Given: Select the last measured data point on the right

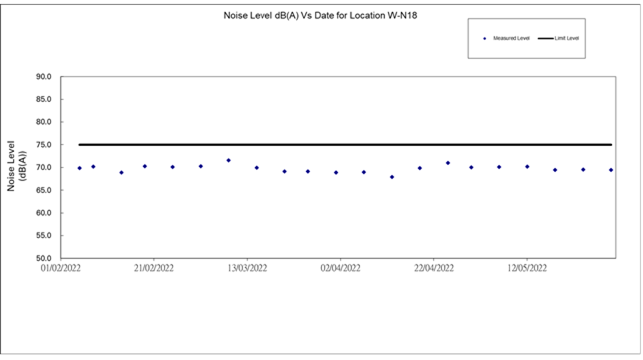Looking at the screenshot, I should click(x=611, y=170).
